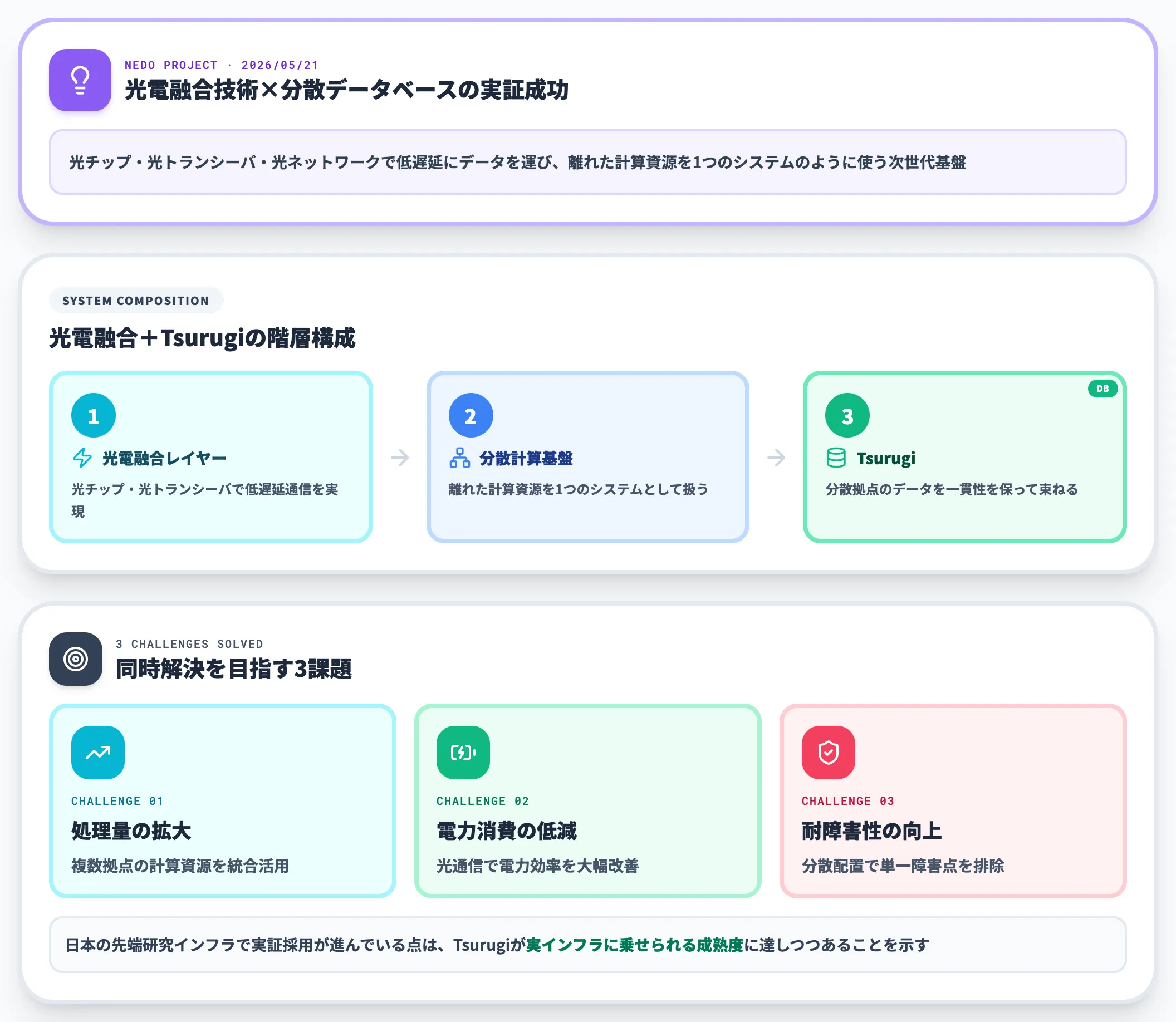This screenshot has height=1022, width=1176.
Task: Click the 電力消費の低減 challenge heading
Action: click(x=507, y=831)
